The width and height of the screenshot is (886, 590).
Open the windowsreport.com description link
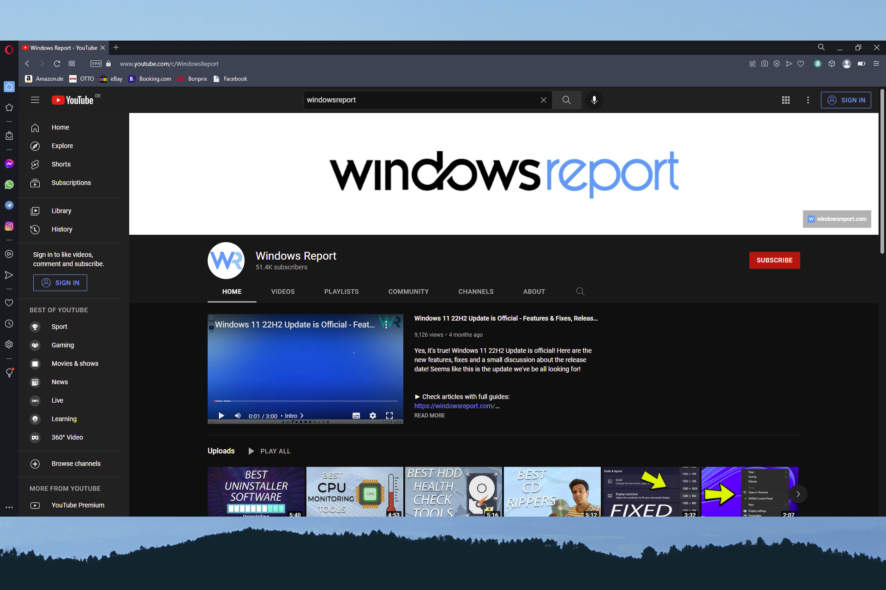[x=457, y=406]
